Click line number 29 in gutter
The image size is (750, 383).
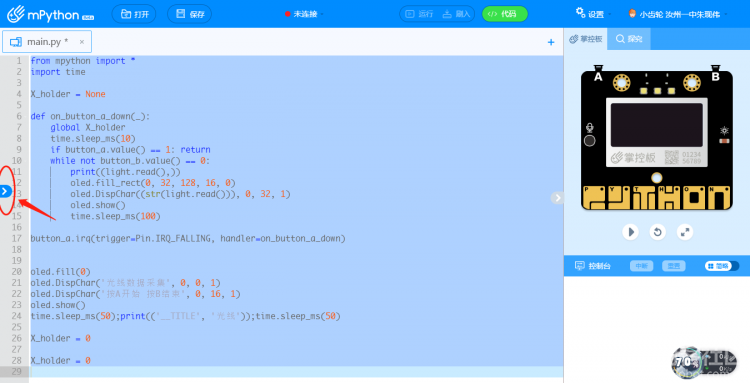[x=17, y=372]
